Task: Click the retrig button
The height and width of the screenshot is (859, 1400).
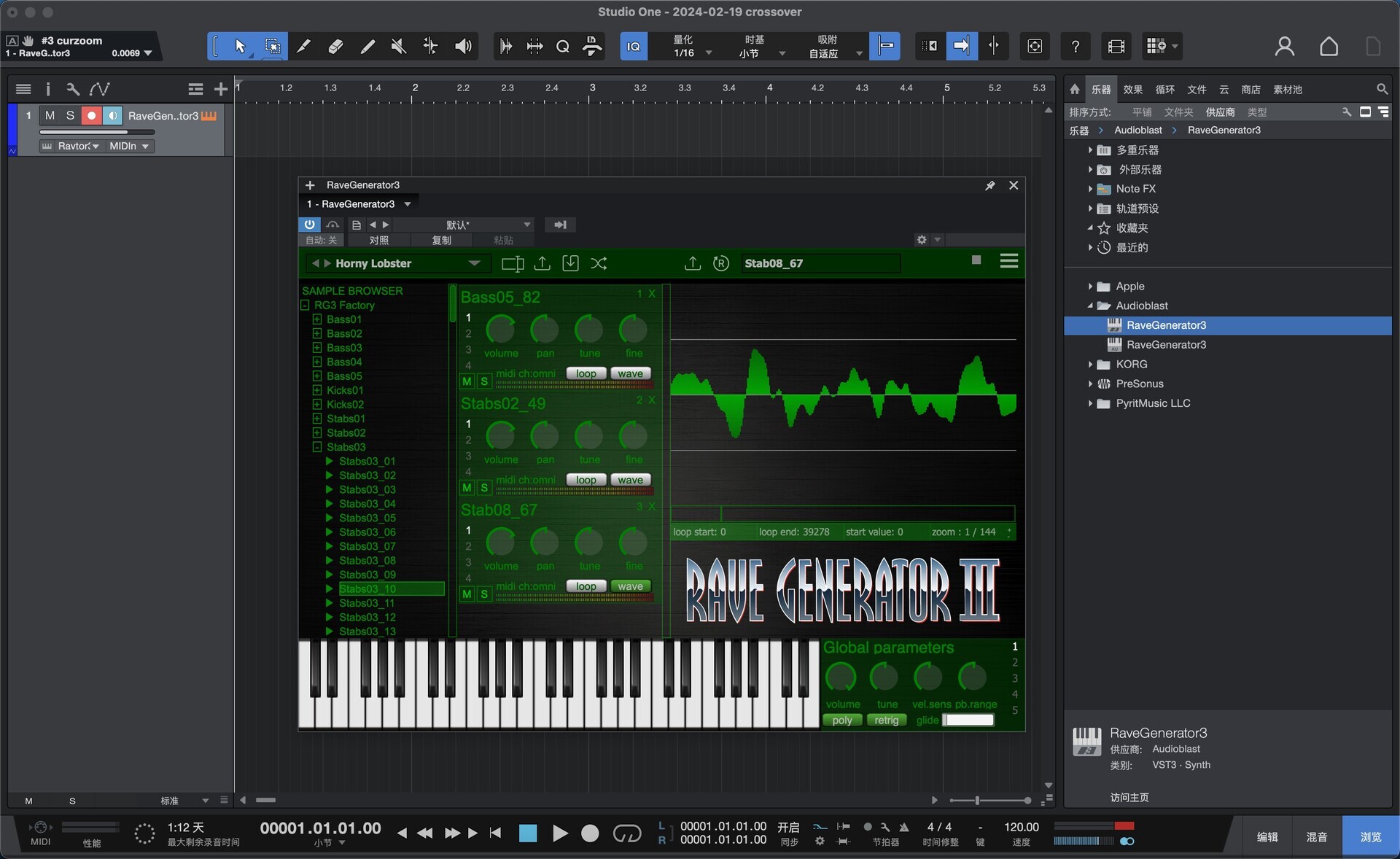Action: [887, 720]
